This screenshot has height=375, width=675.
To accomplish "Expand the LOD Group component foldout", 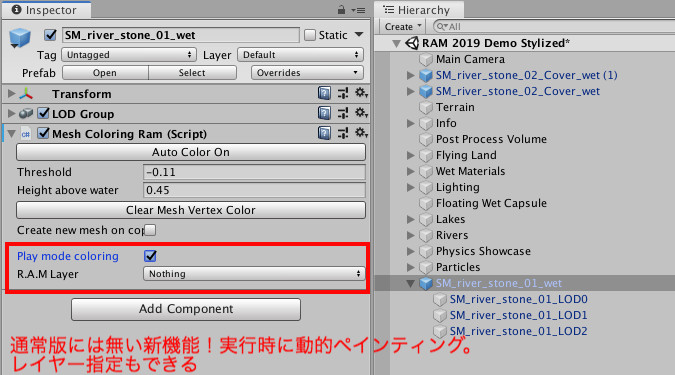I will 11,114.
